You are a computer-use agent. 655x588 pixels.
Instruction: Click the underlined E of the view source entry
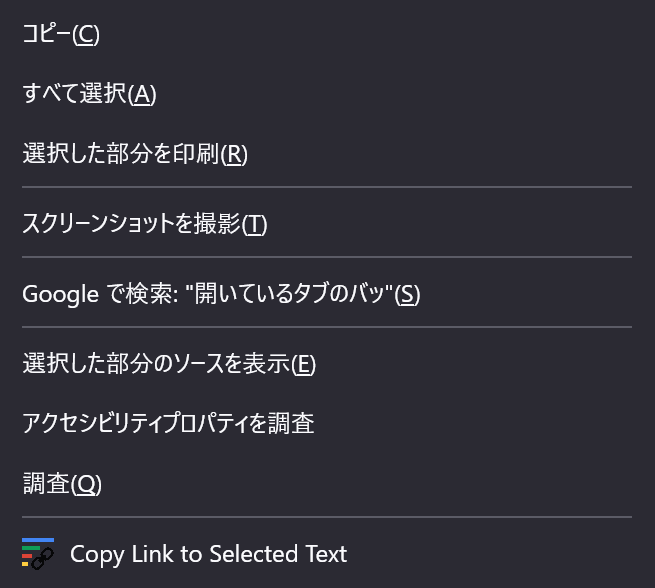click(304, 364)
